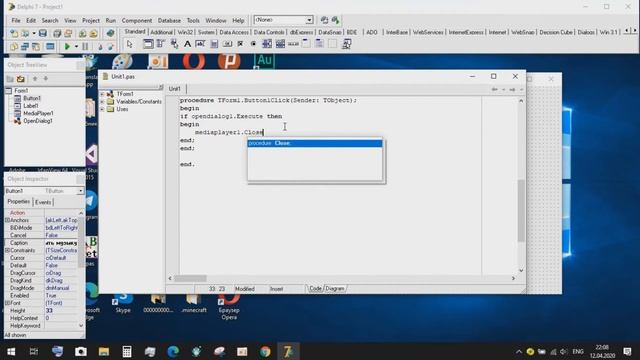
Task: Switch to Events tab in Object Inspector
Action: point(43,202)
